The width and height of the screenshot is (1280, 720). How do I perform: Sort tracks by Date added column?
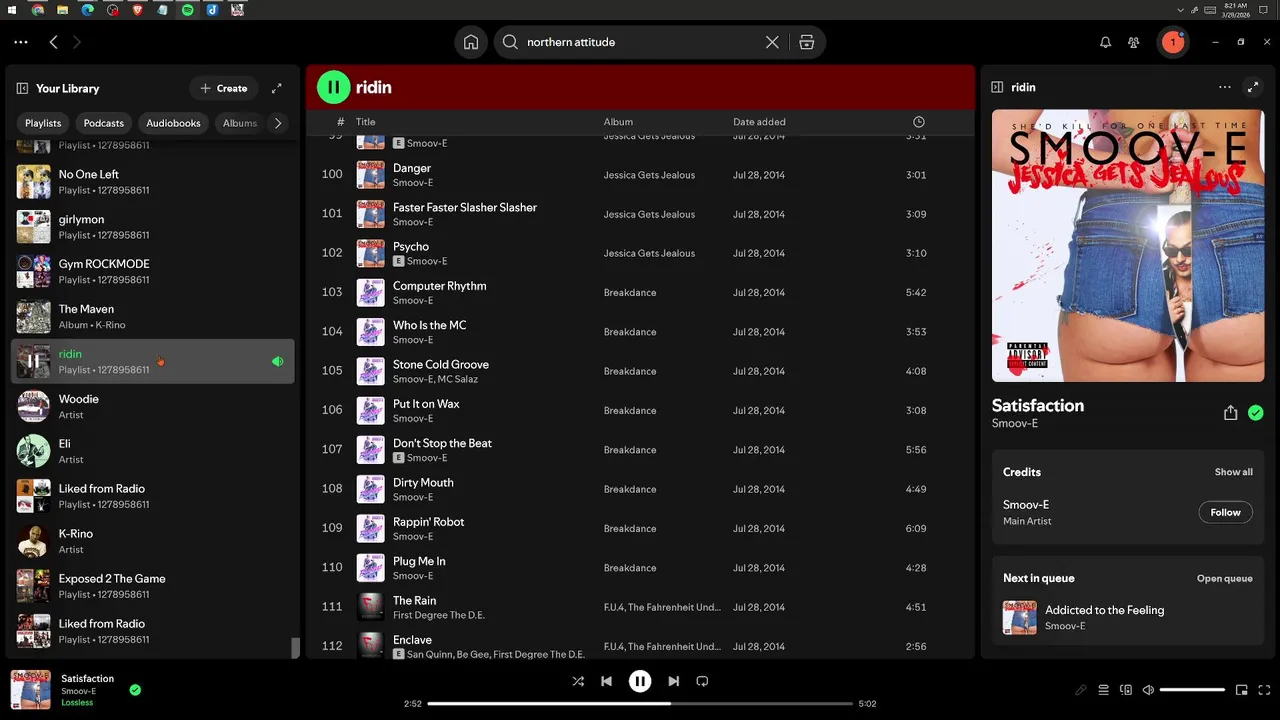tap(759, 122)
